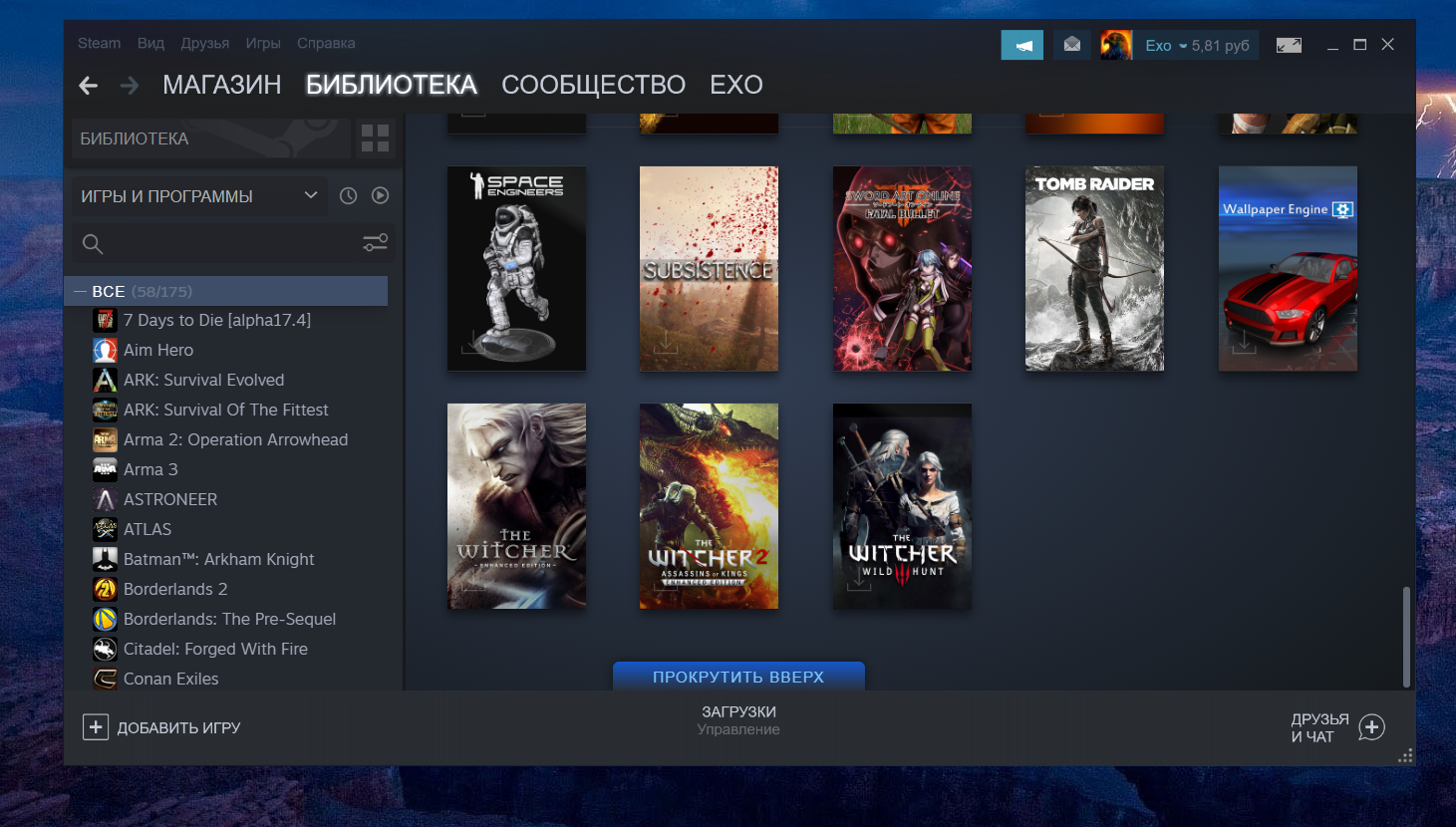This screenshot has width=1456, height=827.
Task: Click the Exo profile avatar
Action: (1116, 45)
